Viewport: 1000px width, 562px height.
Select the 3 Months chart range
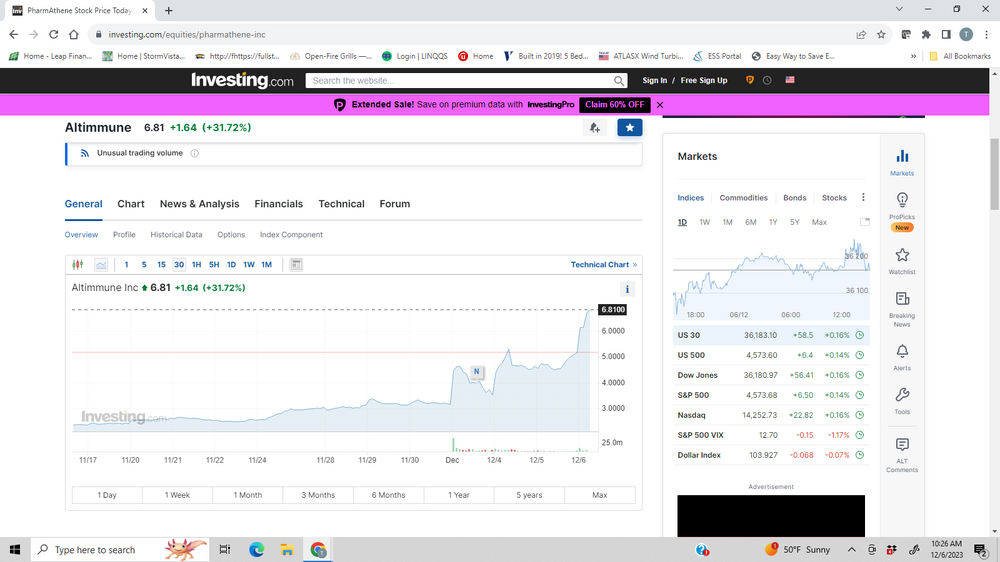318,495
